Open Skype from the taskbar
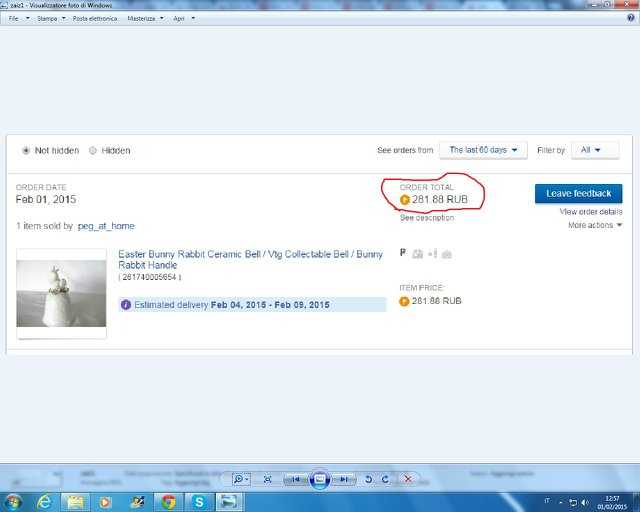This screenshot has width=640, height=512. (199, 501)
